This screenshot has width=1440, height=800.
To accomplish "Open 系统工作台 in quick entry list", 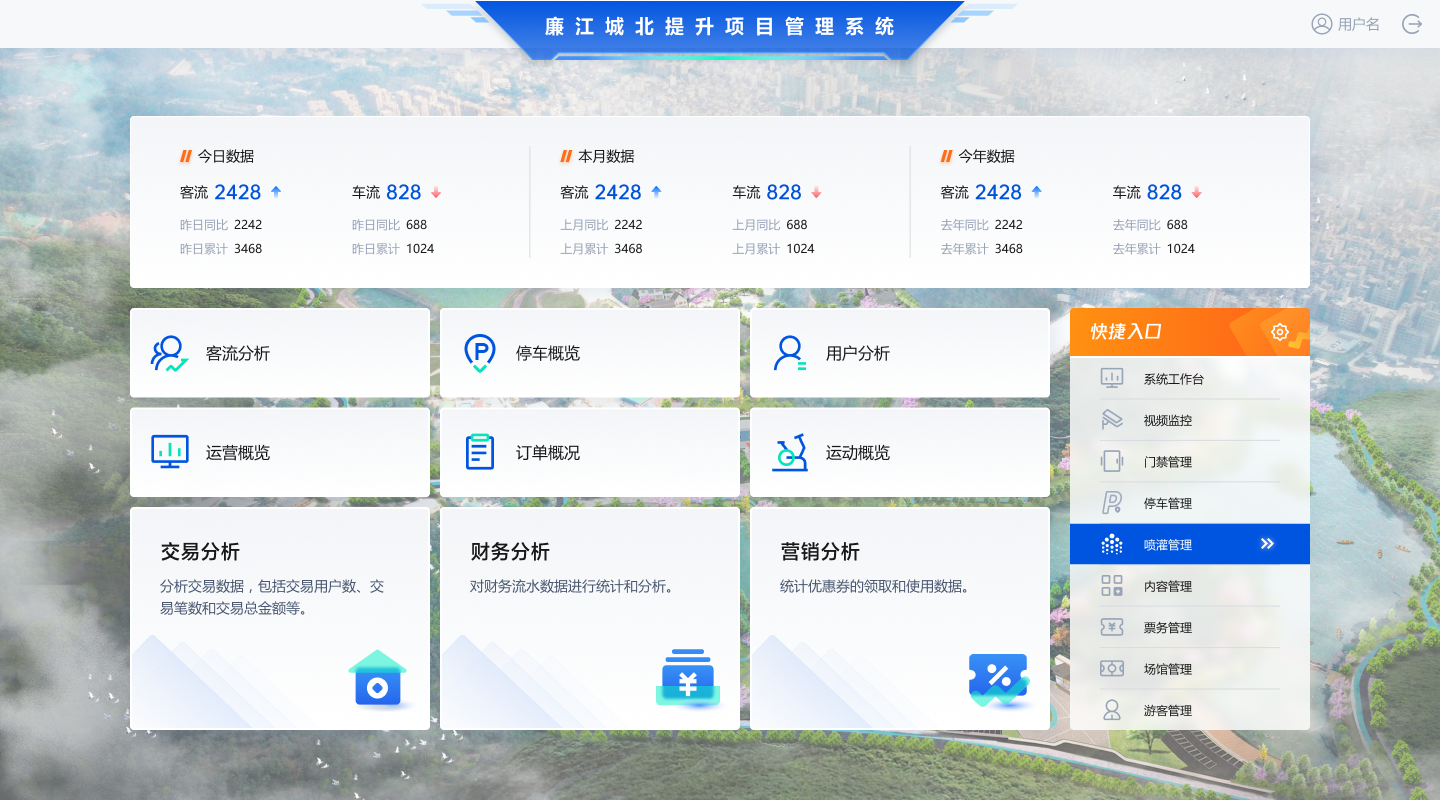I will click(x=1173, y=379).
